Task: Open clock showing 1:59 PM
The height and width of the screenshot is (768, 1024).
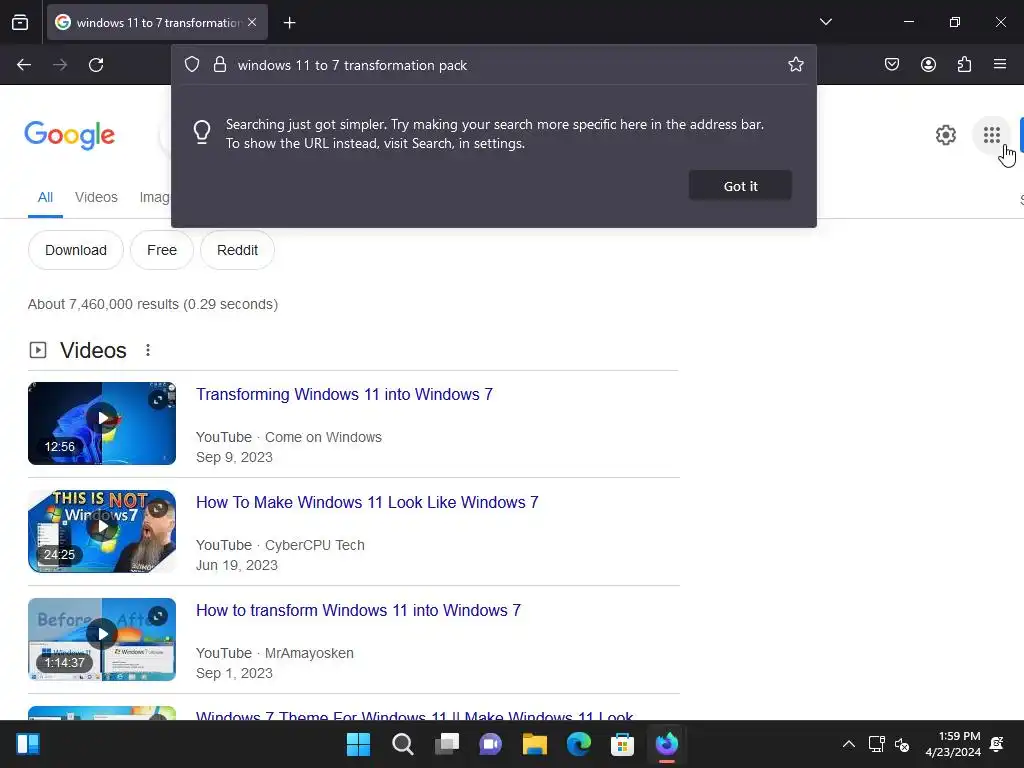Action: [x=953, y=744]
